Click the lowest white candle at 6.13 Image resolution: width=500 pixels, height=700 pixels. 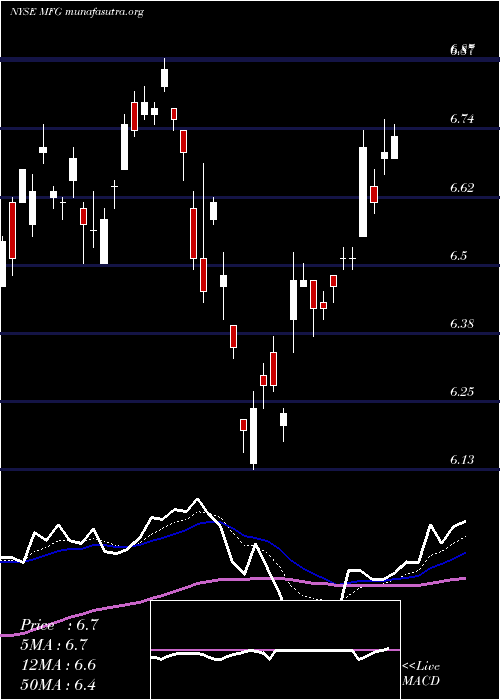point(253,431)
